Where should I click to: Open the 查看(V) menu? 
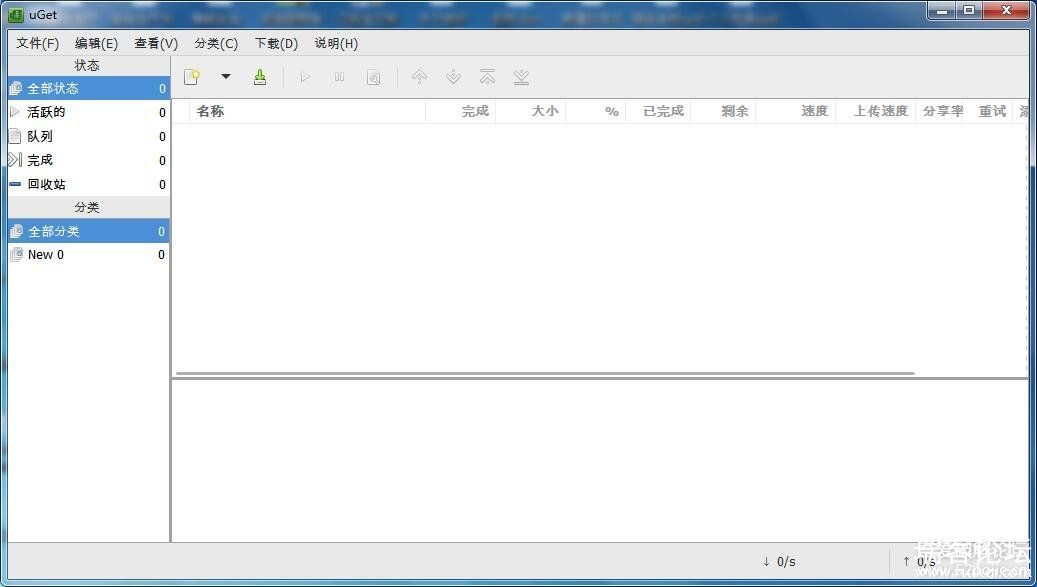[x=156, y=44]
